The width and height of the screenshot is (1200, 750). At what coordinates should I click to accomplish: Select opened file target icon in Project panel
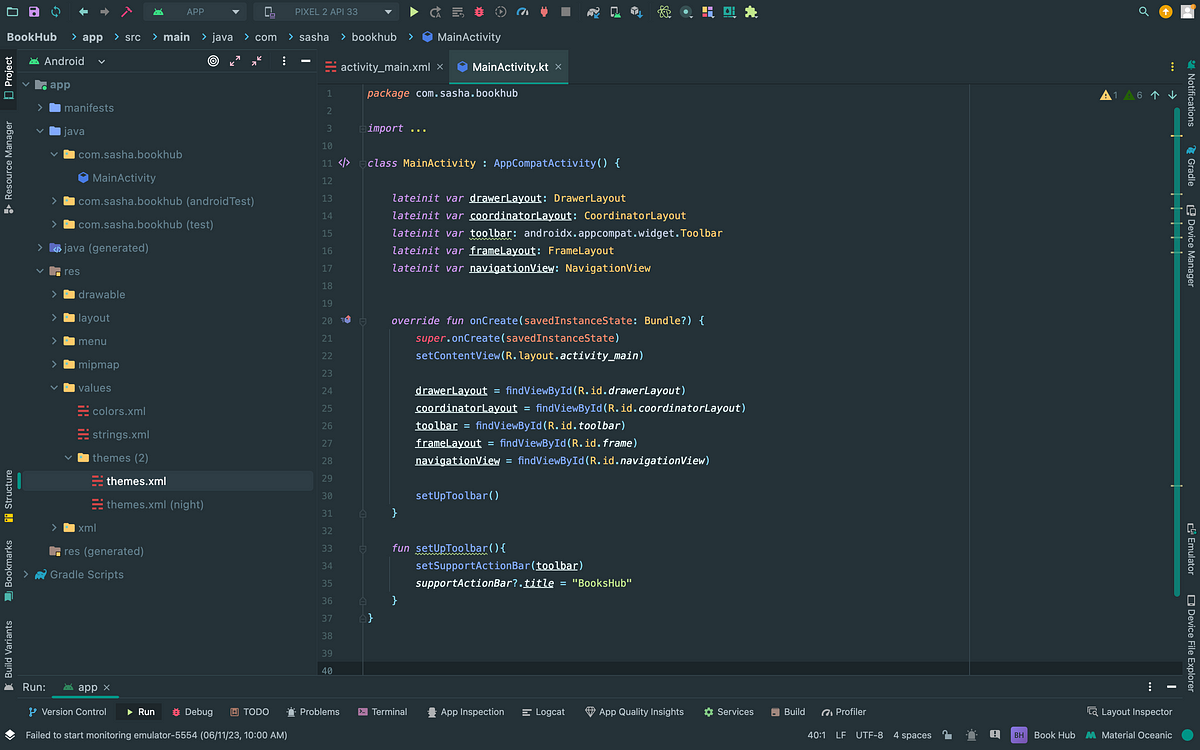coord(213,61)
